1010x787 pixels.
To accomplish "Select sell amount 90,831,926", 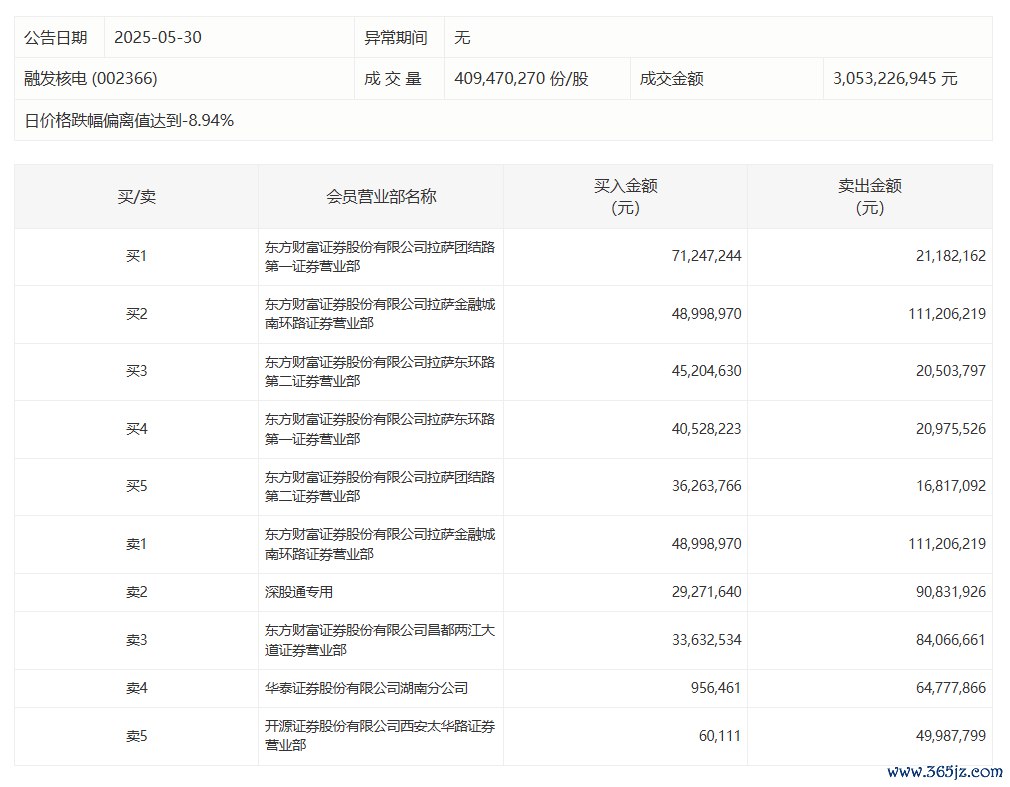I will 951,592.
